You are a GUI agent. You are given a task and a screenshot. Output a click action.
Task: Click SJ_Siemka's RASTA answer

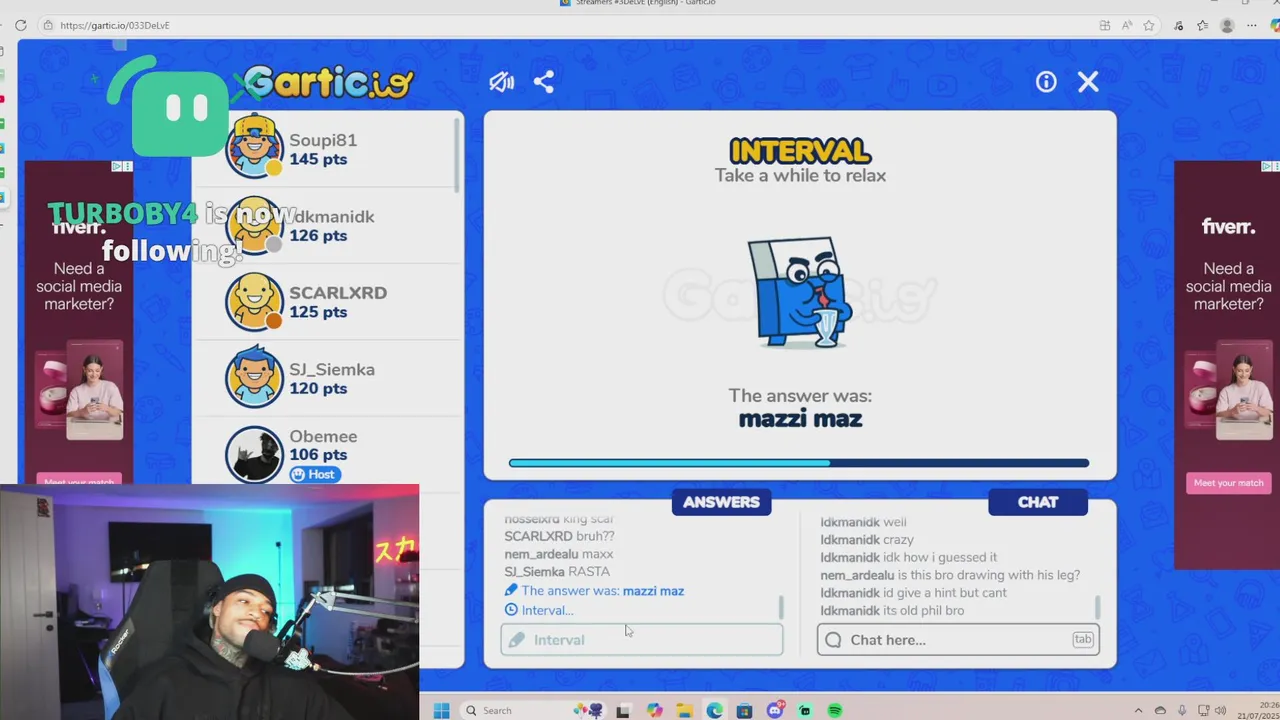557,572
